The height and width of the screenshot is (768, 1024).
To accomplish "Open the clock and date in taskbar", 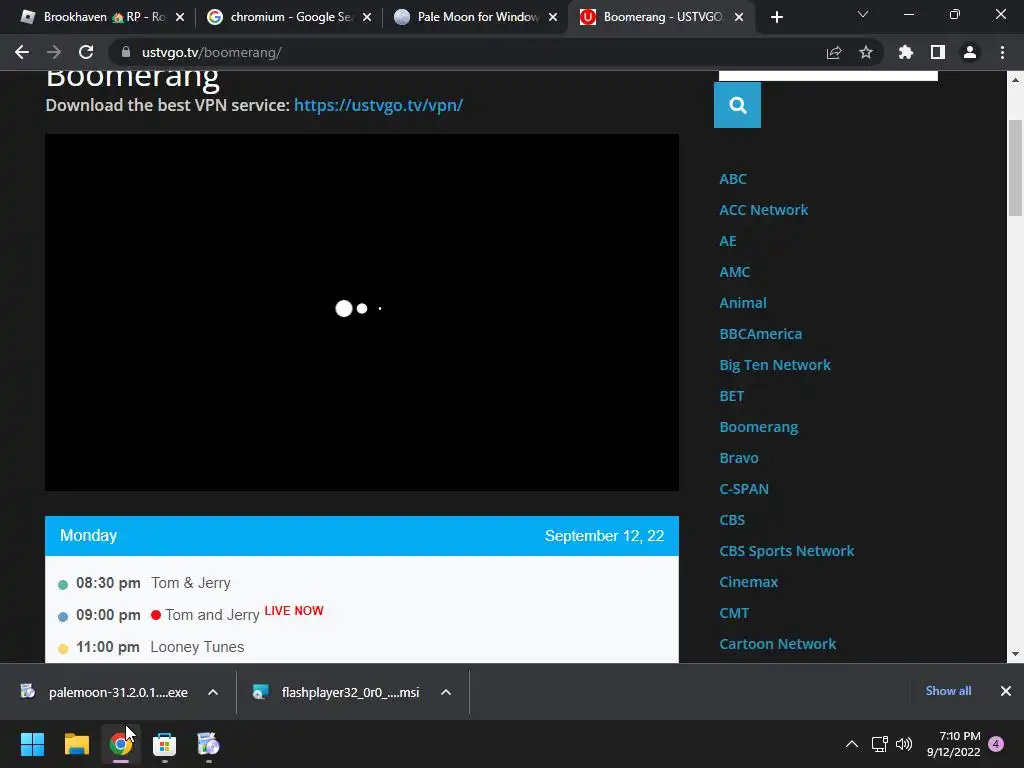I will [x=953, y=744].
